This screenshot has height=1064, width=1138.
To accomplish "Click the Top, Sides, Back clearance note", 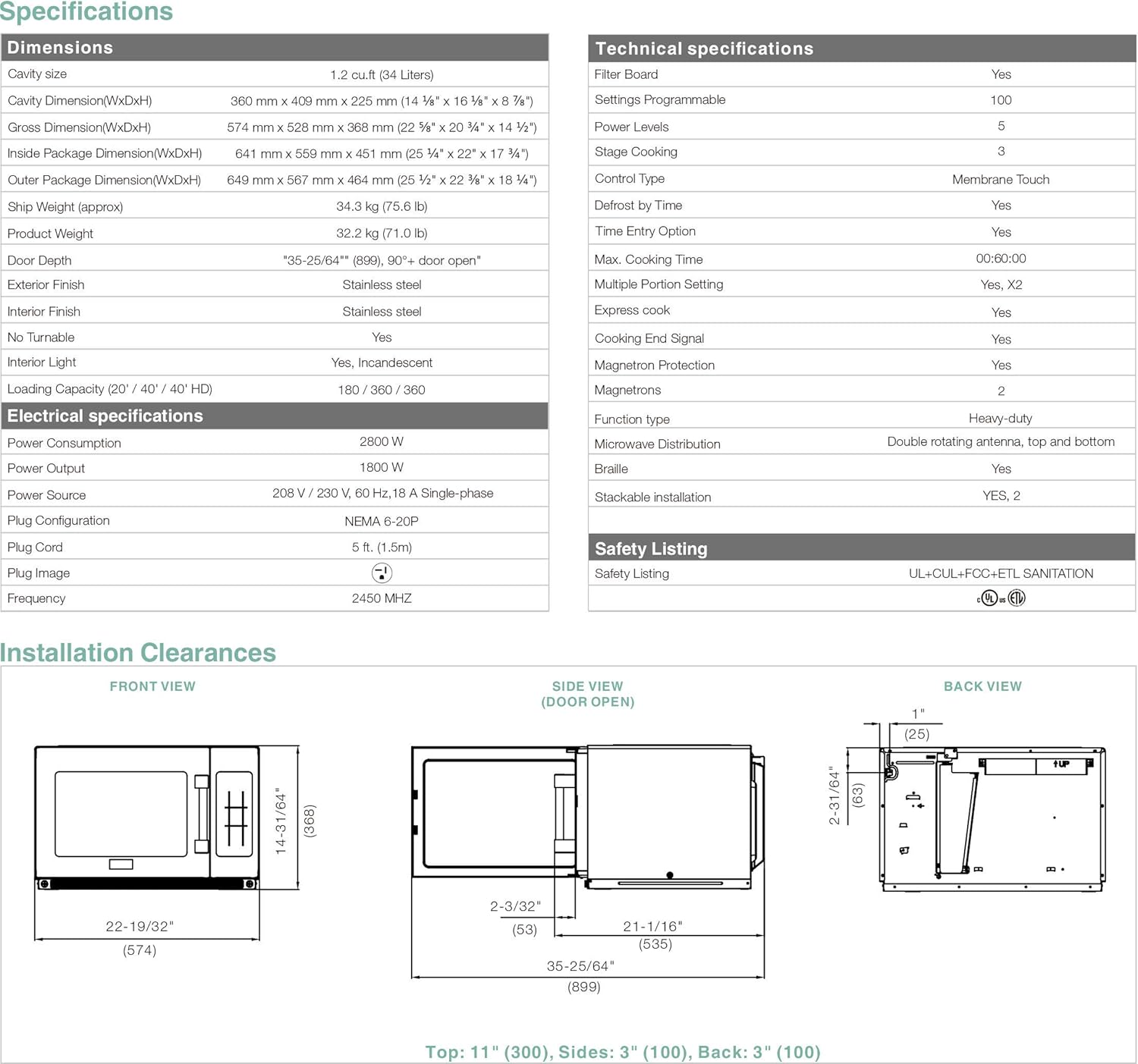I will tap(622, 1052).
